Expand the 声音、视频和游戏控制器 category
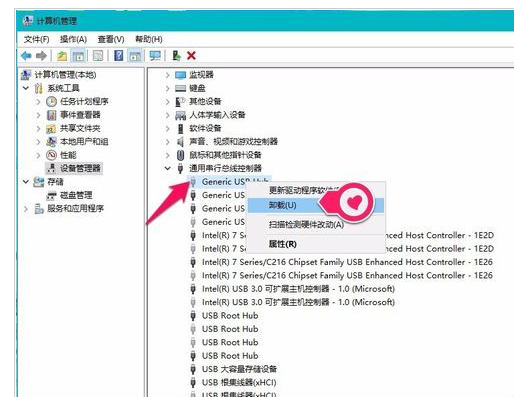Viewport: 514px width, 397px height. [x=168, y=142]
